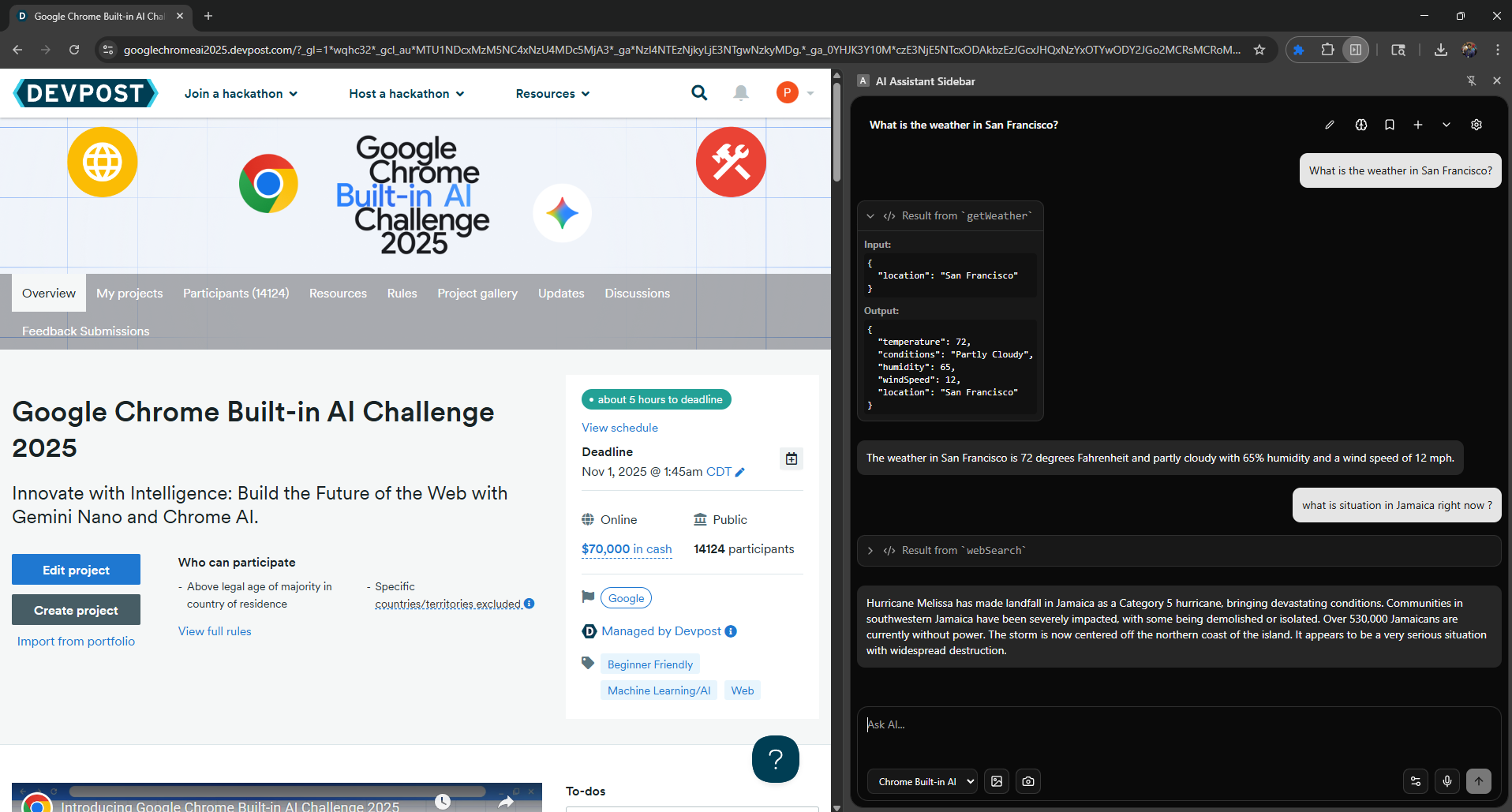
Task: Expand the webSearch result section
Action: tap(870, 550)
